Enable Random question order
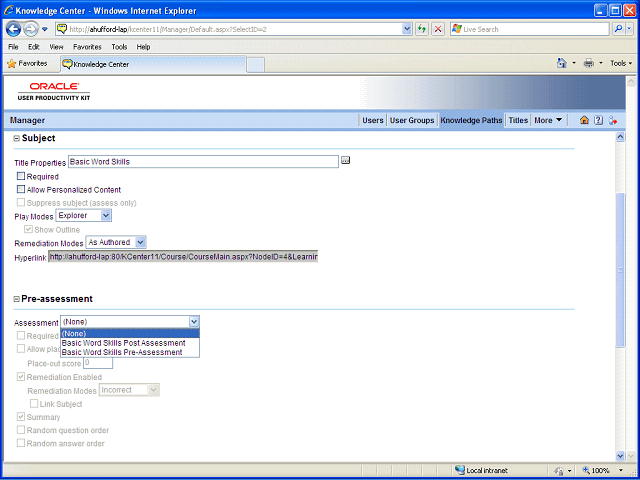640x480 pixels. [21, 430]
